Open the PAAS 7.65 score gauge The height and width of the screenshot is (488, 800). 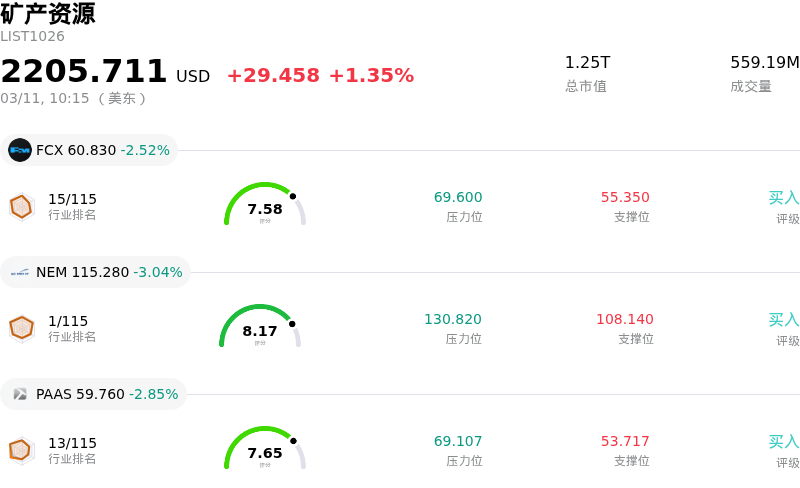(x=264, y=449)
